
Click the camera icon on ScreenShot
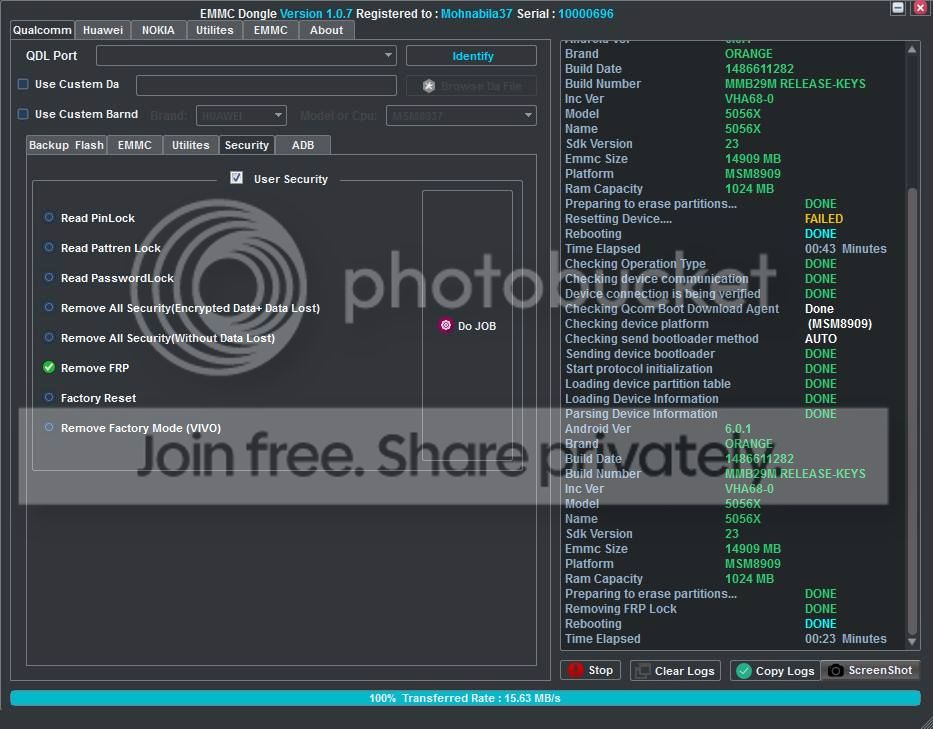click(x=835, y=671)
